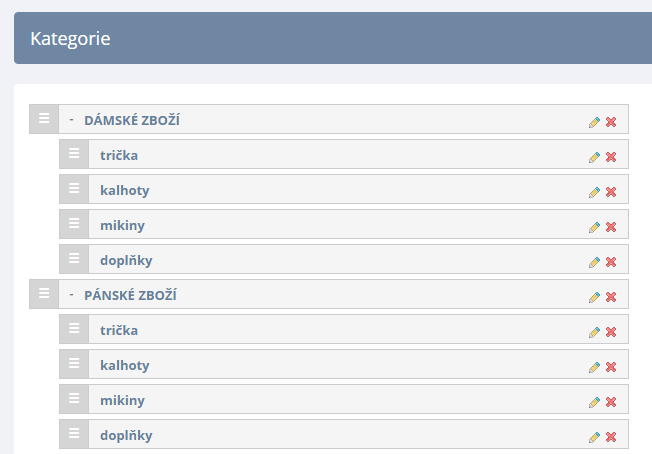Select kalhoty item under DÁMSKÉ ZBOŽÍ
Image resolution: width=652 pixels, height=454 pixels.
[x=358, y=190]
